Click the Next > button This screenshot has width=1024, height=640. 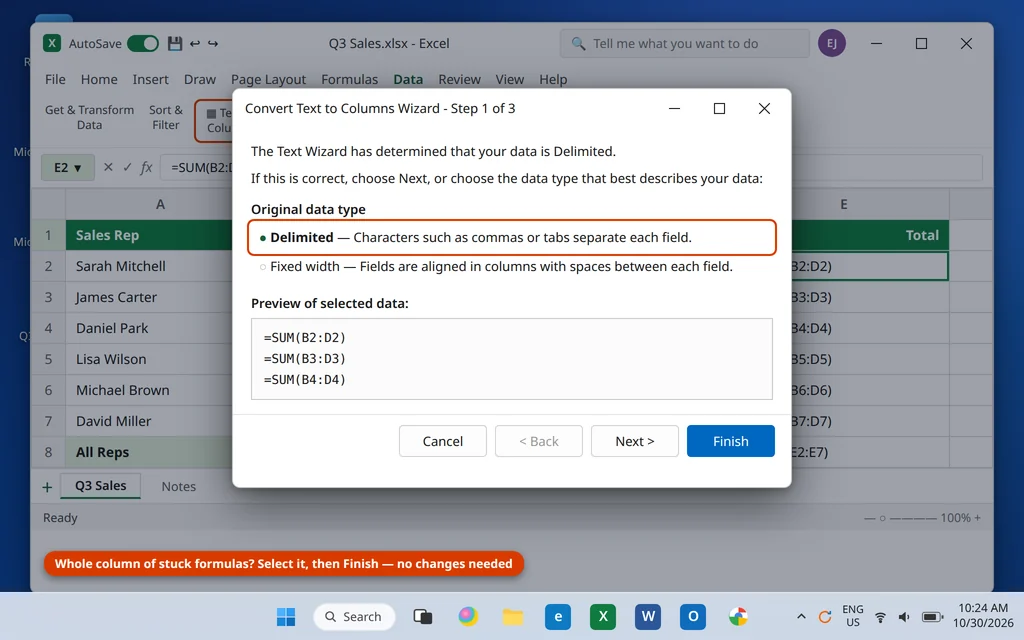pyautogui.click(x=635, y=441)
